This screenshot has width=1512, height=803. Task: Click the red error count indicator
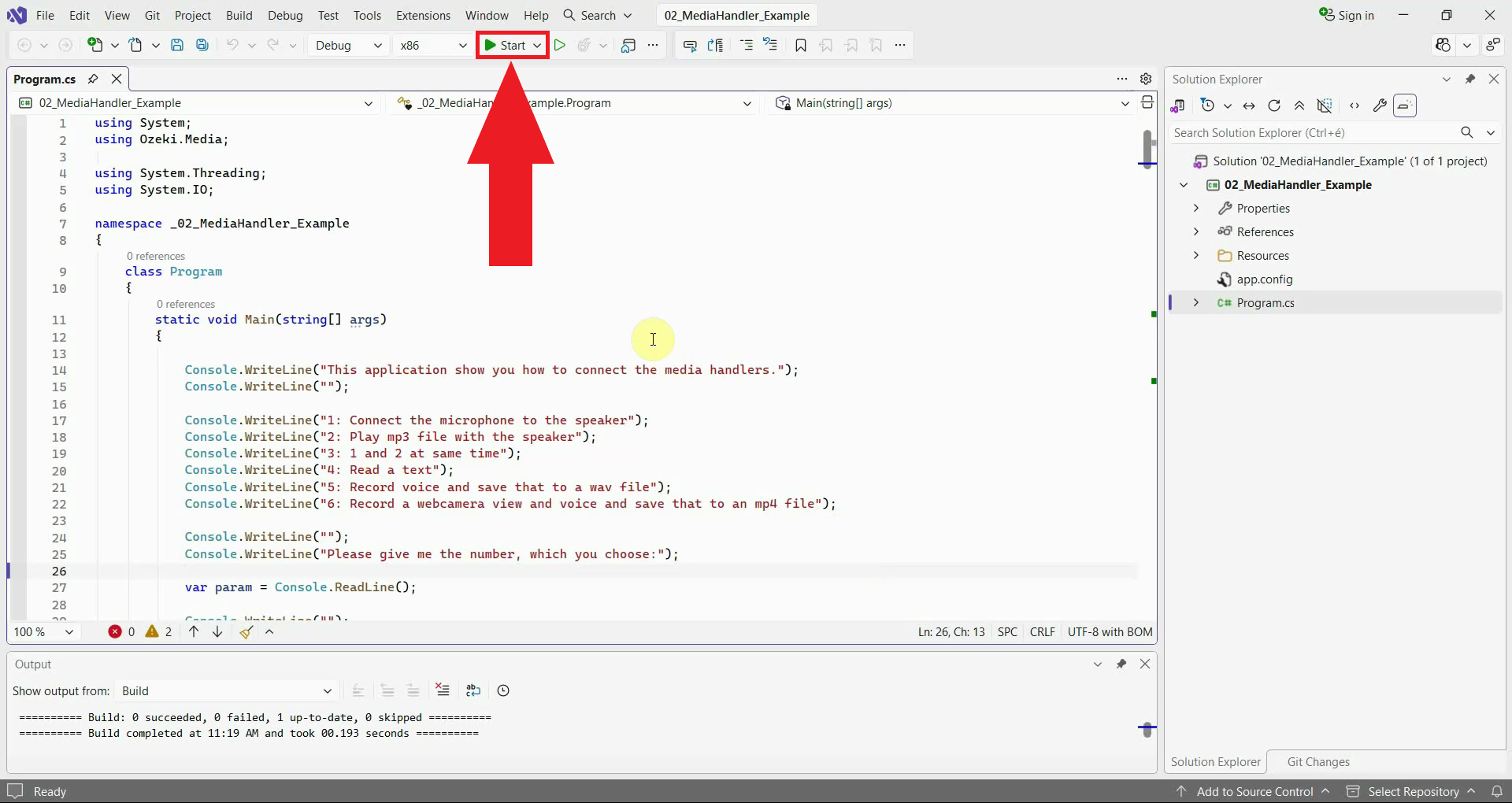(x=121, y=631)
